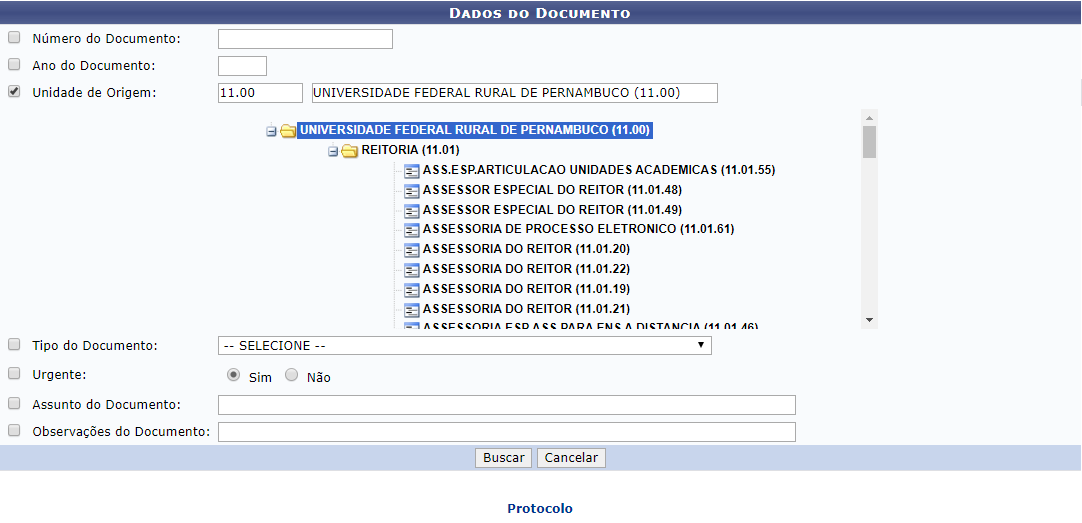
Task: Click the Buscar button
Action: pyautogui.click(x=503, y=458)
